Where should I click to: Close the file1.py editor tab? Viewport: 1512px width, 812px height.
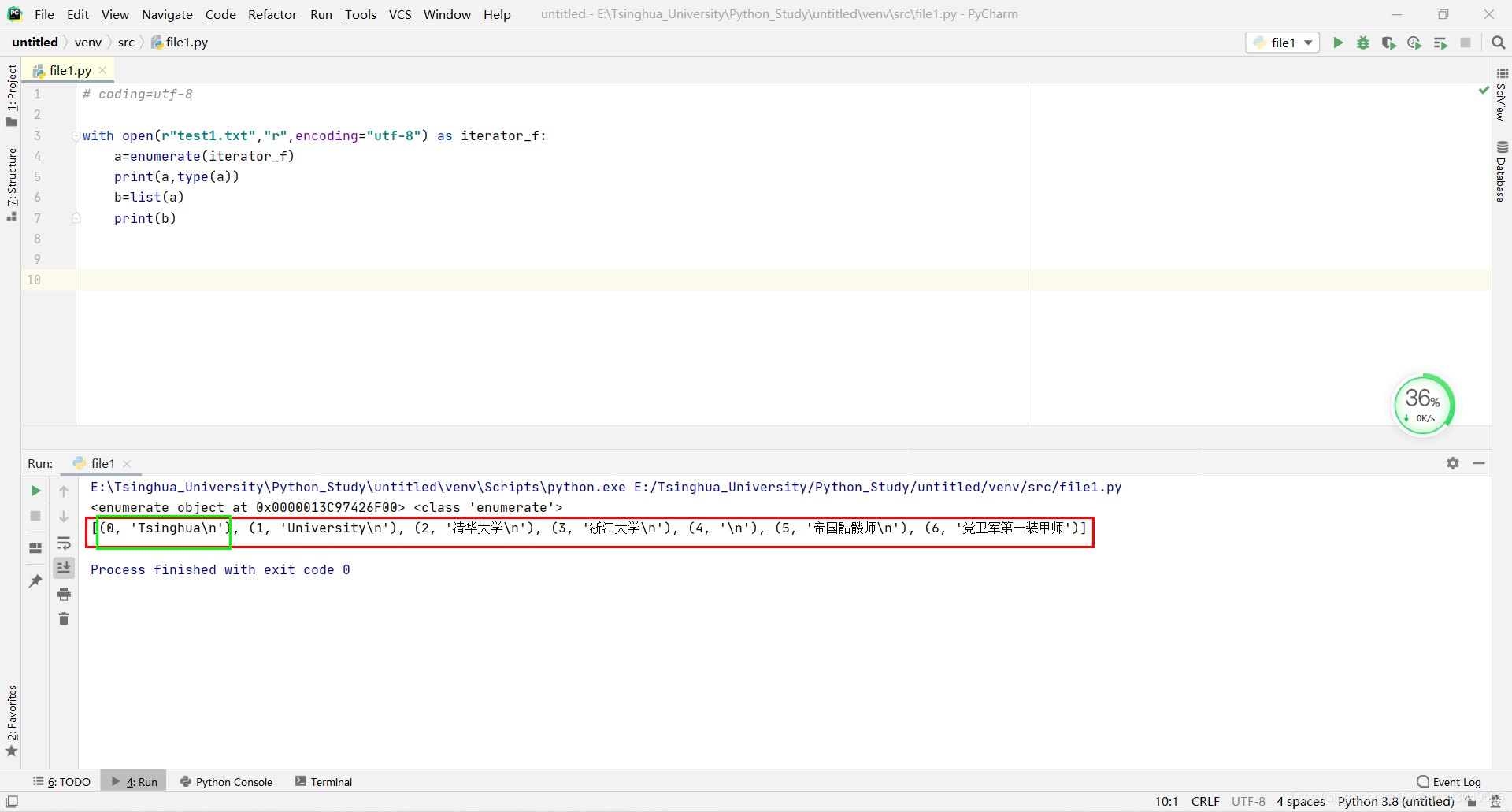[x=102, y=70]
